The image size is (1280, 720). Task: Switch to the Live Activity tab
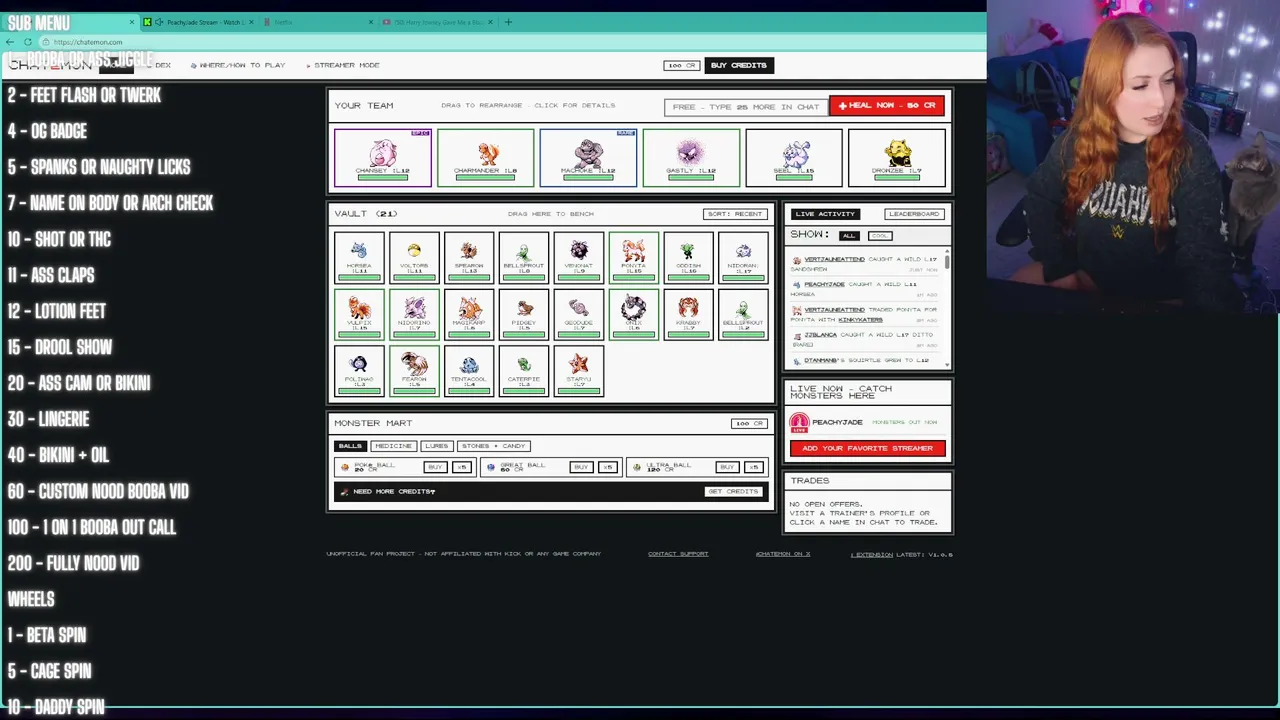pyautogui.click(x=825, y=214)
